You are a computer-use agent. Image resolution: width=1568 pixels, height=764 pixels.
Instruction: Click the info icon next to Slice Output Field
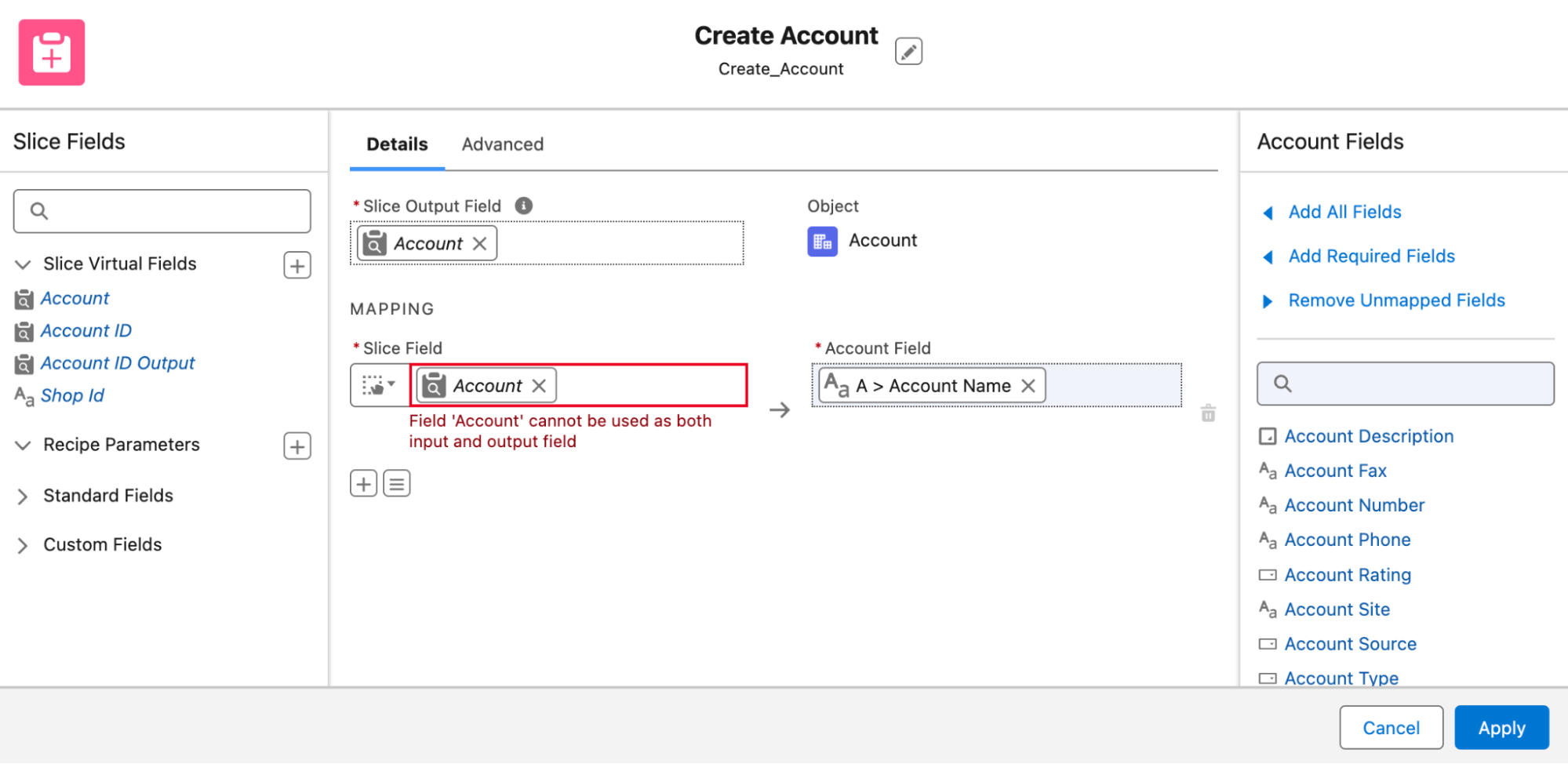click(x=523, y=205)
